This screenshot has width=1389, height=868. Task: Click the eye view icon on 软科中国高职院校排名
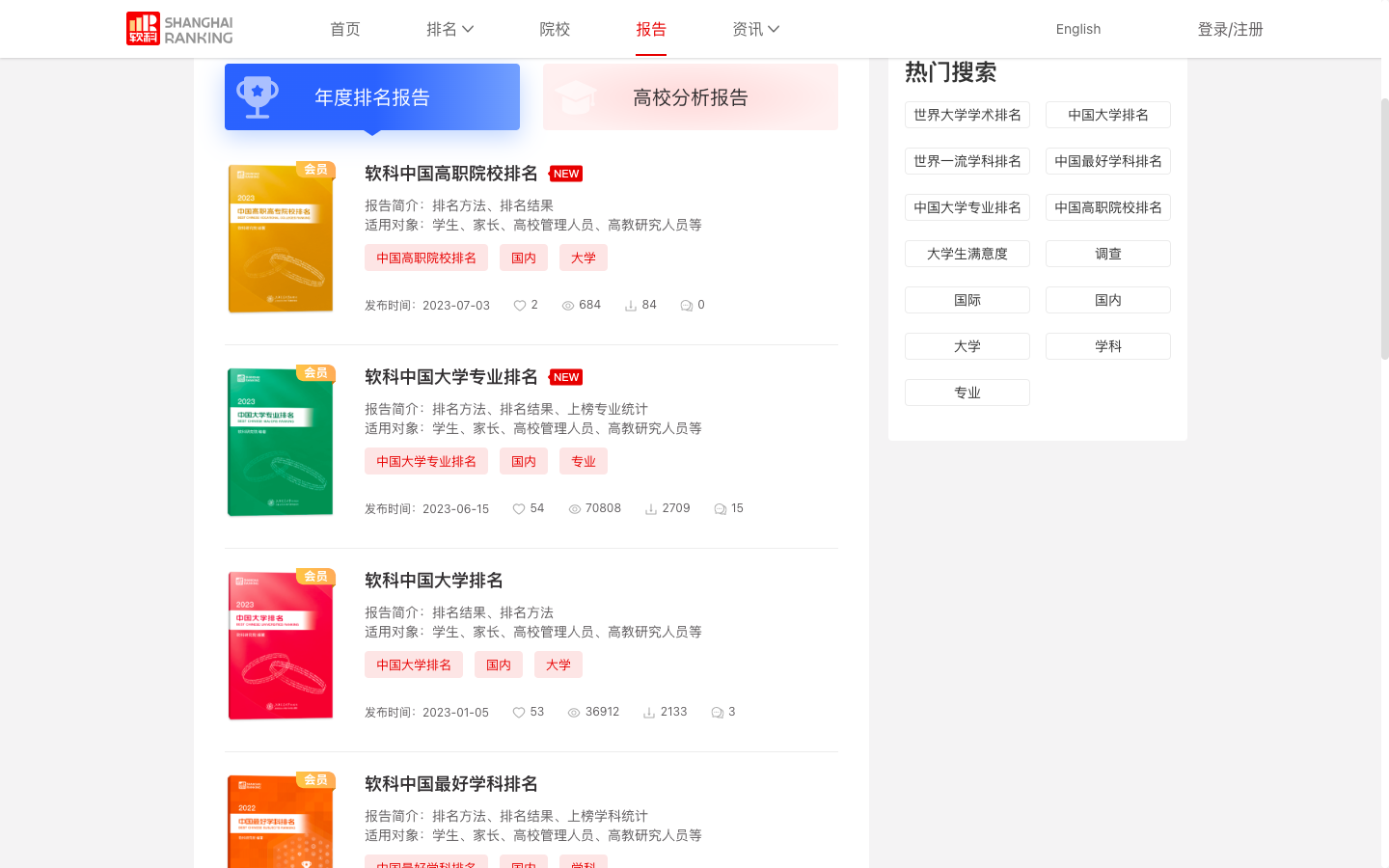[568, 305]
